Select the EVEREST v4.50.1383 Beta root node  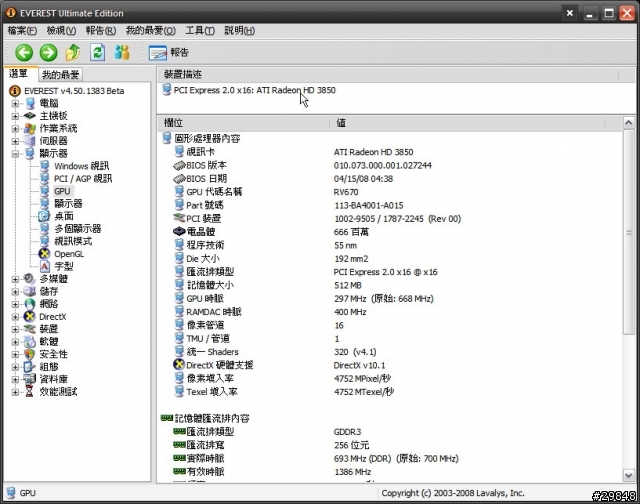pyautogui.click(x=74, y=91)
